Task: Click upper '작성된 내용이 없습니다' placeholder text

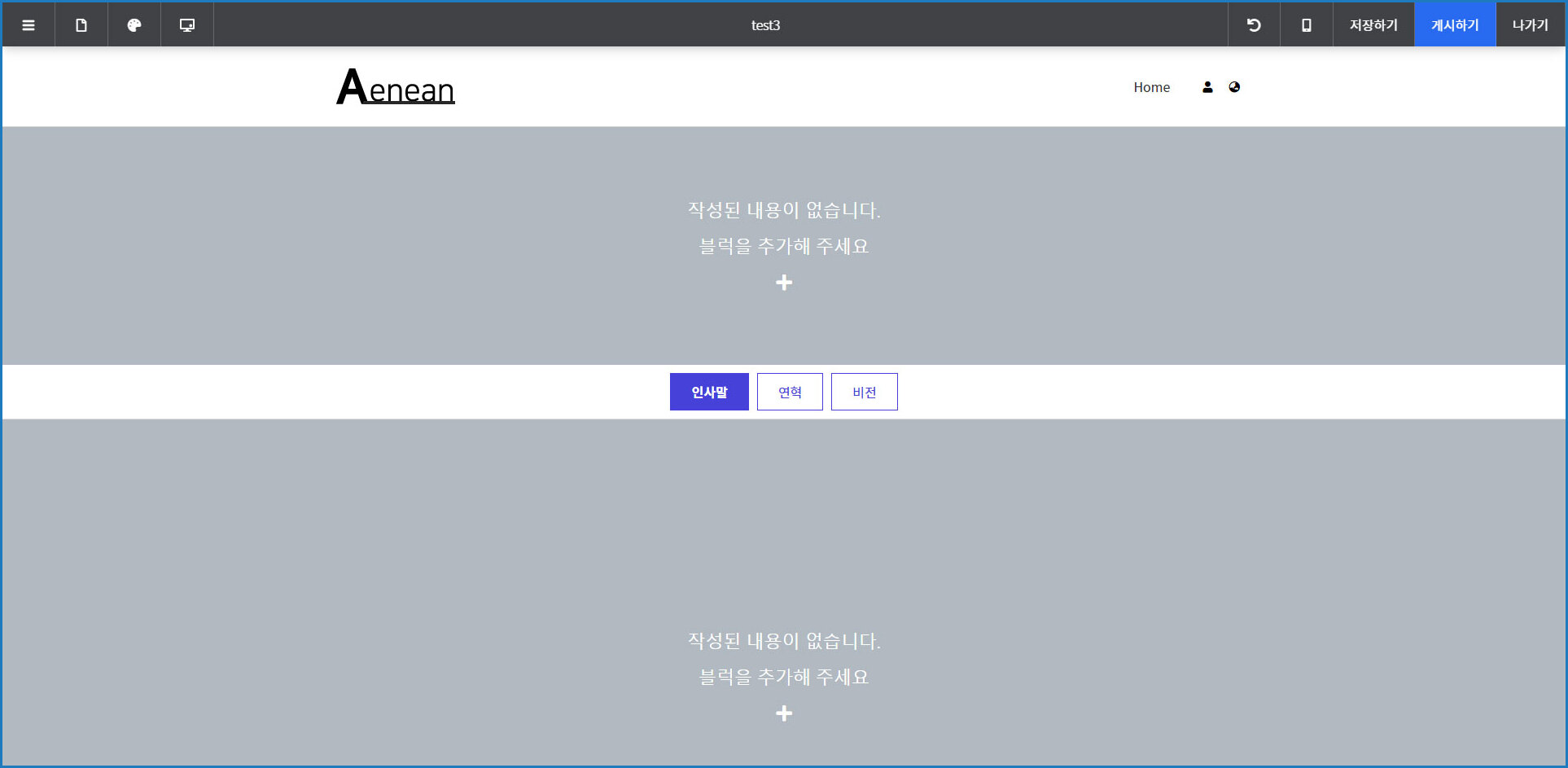Action: pyautogui.click(x=784, y=210)
